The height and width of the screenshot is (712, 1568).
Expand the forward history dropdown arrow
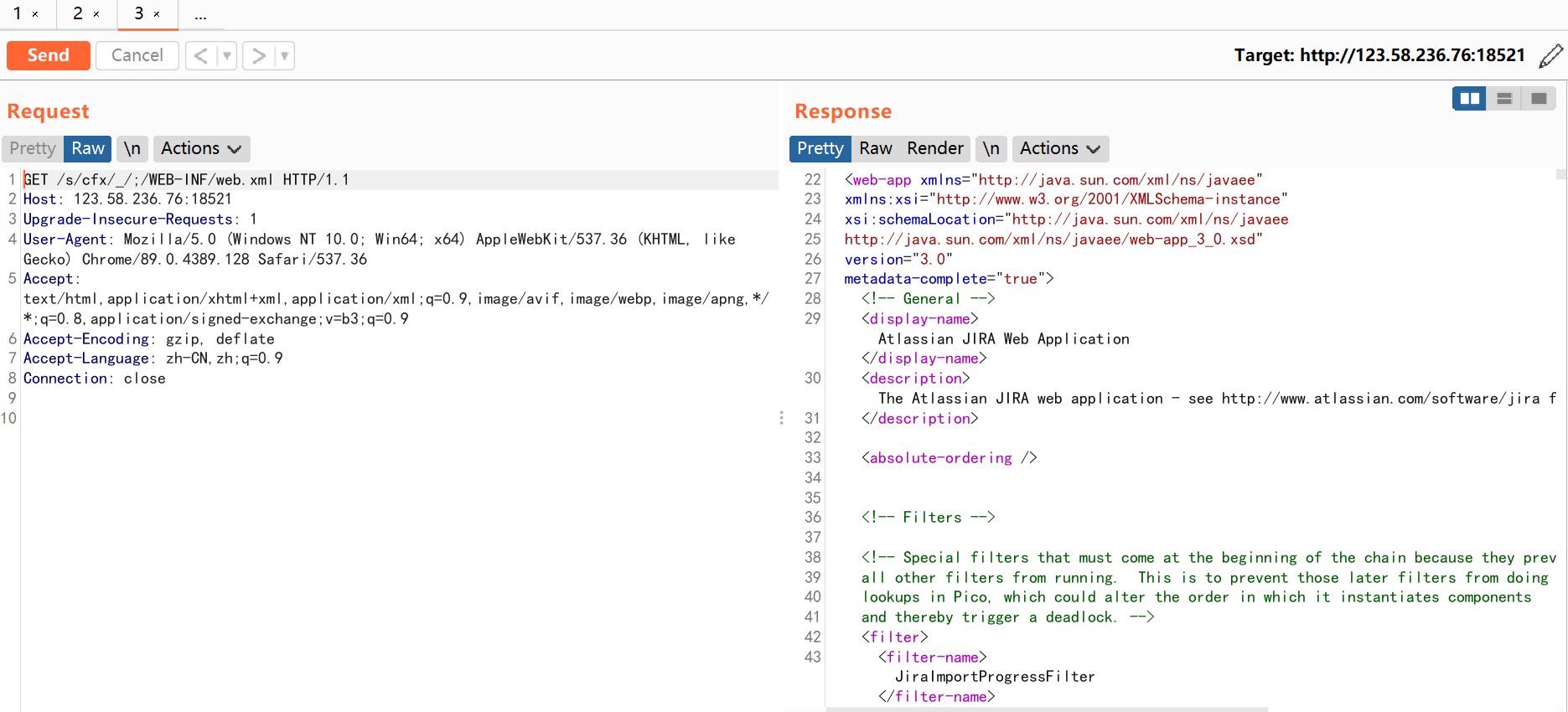coord(285,56)
